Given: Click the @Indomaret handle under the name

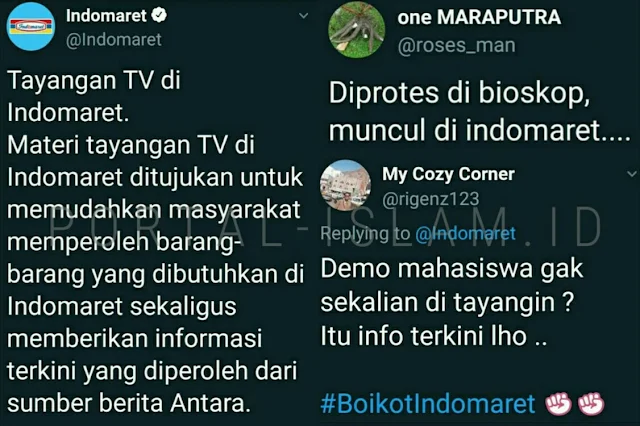Looking at the screenshot, I should click(x=114, y=40).
